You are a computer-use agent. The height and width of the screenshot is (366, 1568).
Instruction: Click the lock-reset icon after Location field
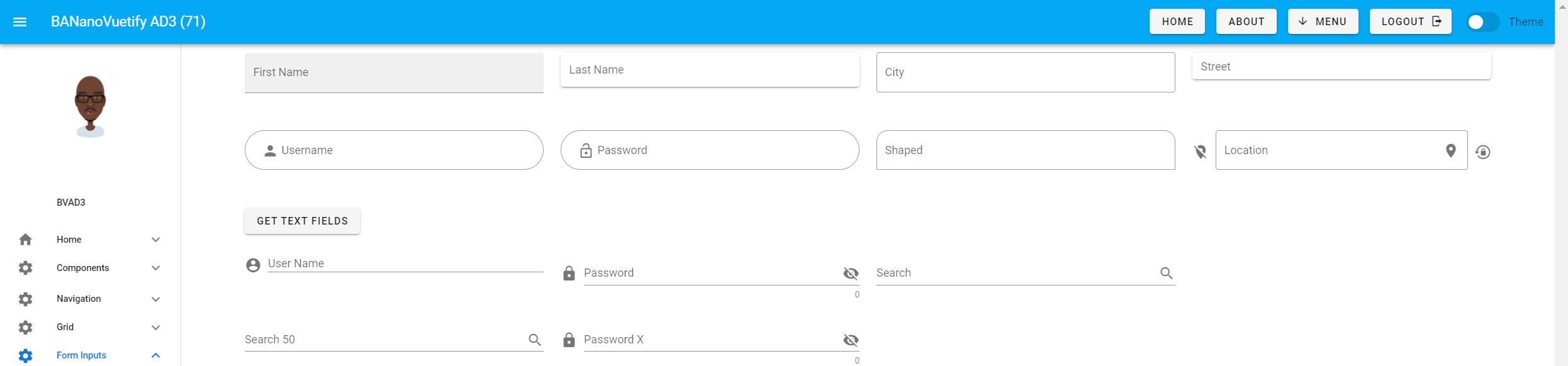(1483, 152)
